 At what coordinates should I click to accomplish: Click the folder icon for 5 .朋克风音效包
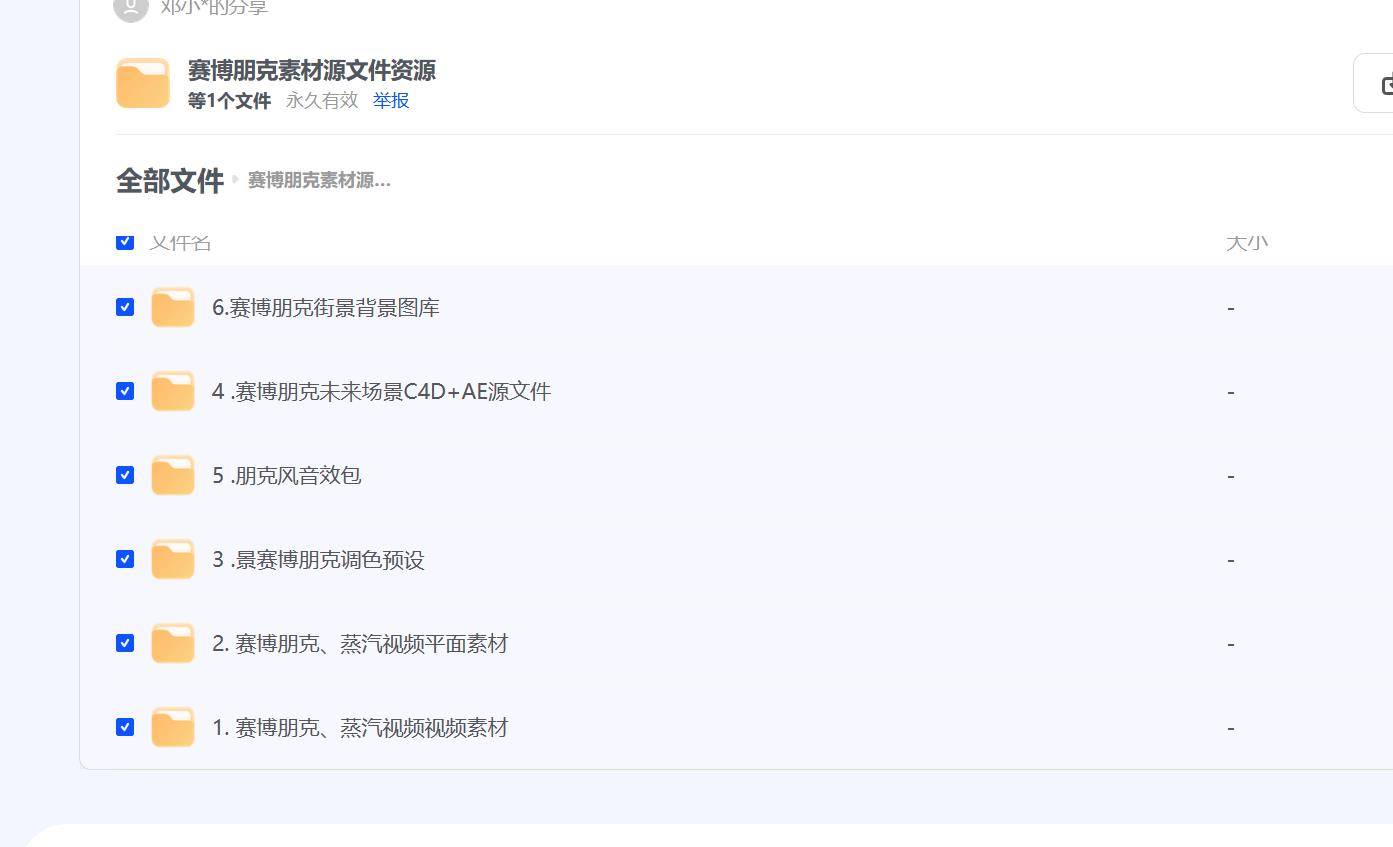click(x=173, y=475)
